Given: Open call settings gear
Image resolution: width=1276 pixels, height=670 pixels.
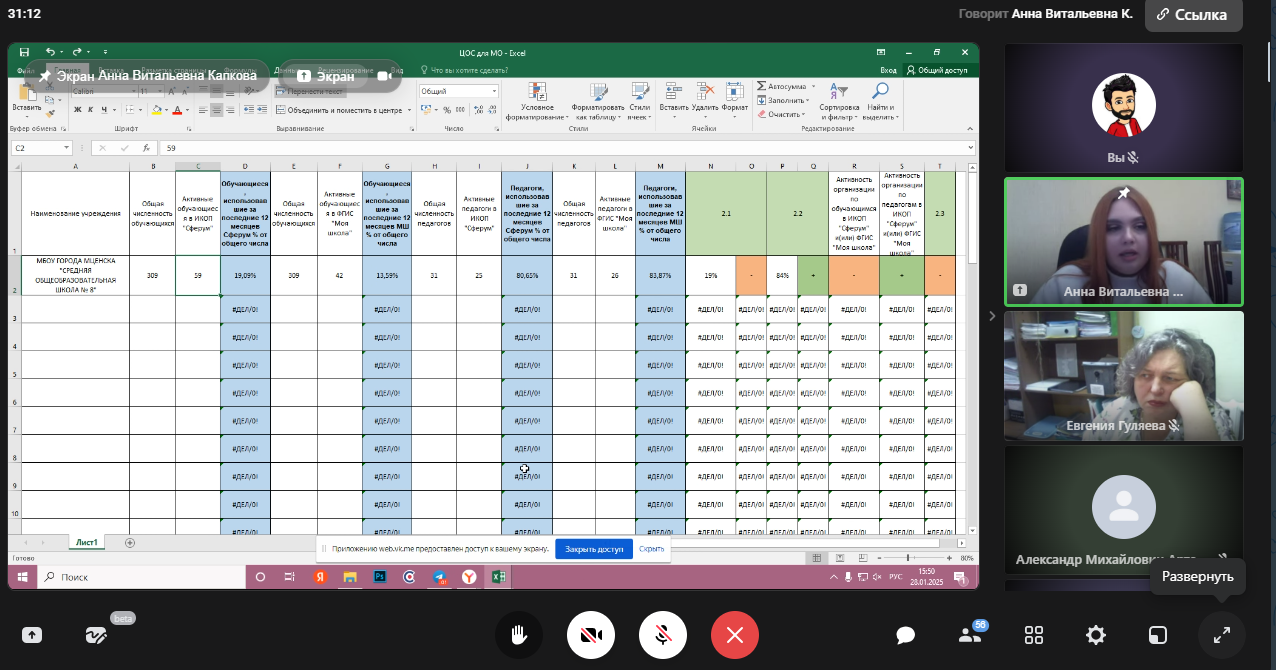Looking at the screenshot, I should [x=1096, y=635].
